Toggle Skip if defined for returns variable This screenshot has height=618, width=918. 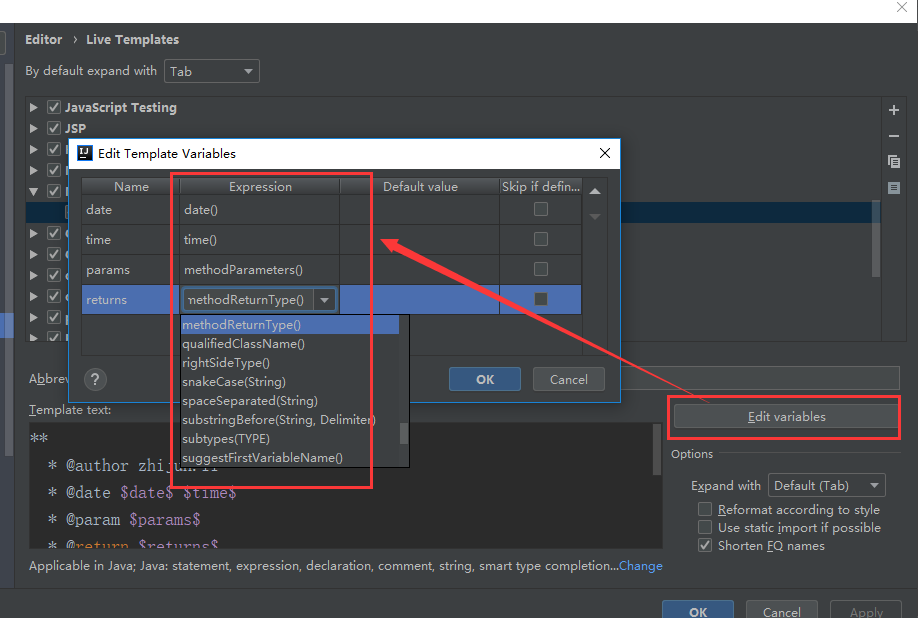[x=541, y=299]
